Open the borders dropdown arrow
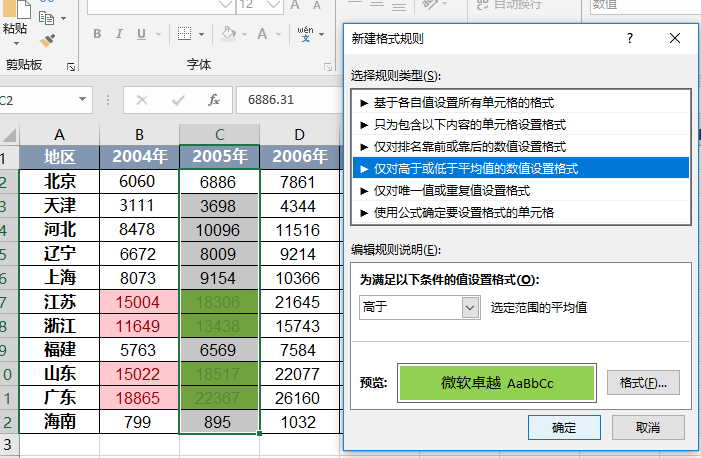This screenshot has height=458, width=701. click(x=201, y=34)
